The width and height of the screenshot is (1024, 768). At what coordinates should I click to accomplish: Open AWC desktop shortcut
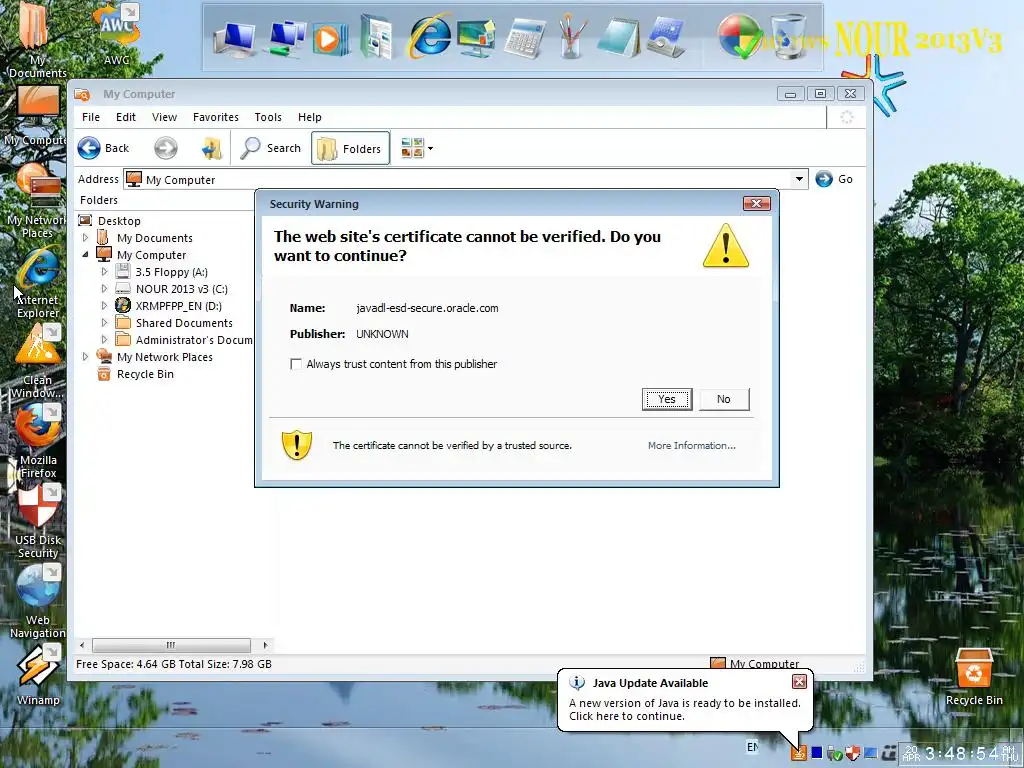click(x=116, y=34)
